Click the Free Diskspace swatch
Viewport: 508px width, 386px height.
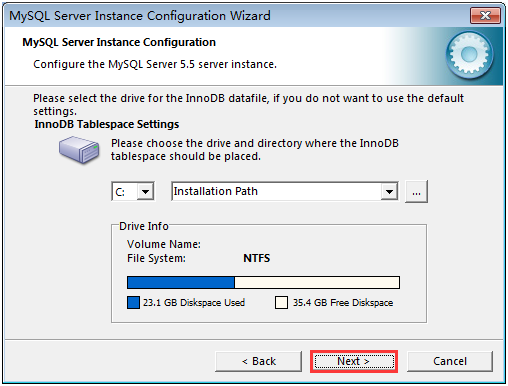[281, 303]
